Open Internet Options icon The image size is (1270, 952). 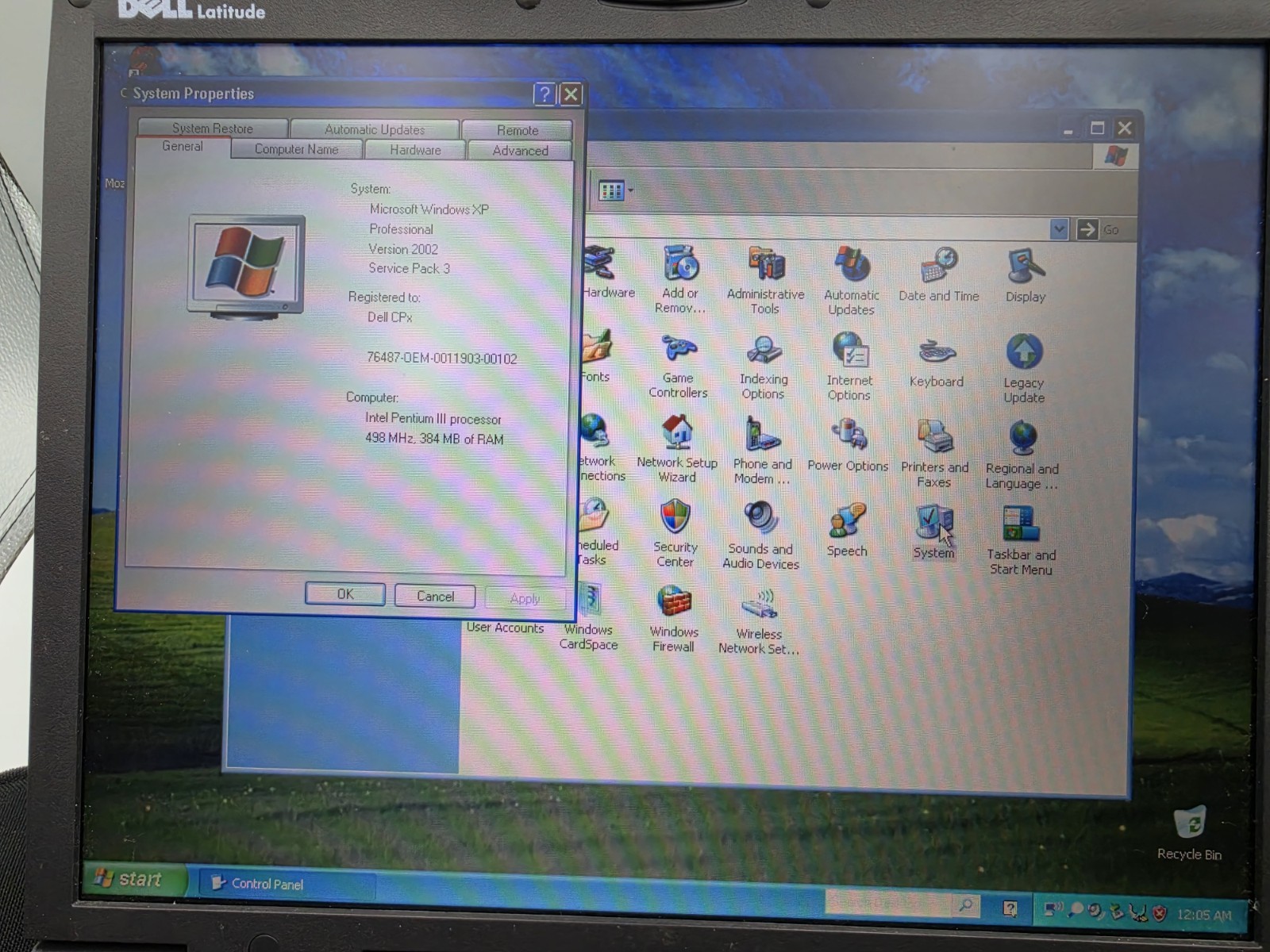click(849, 367)
